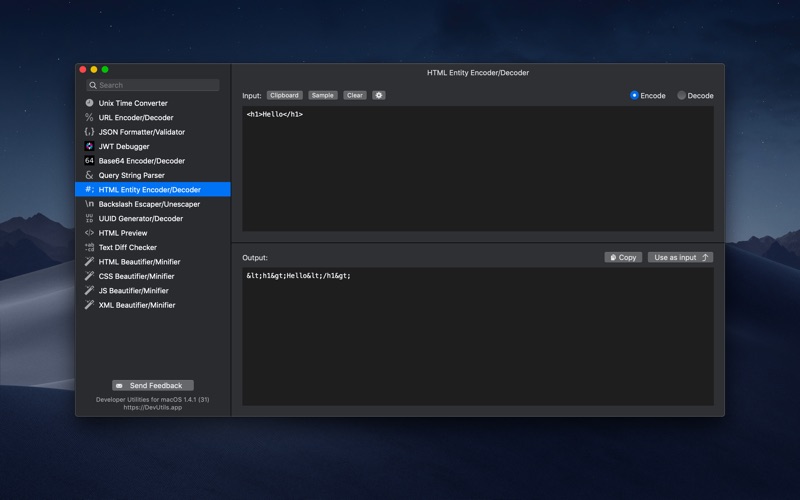Screen dimensions: 800x500
Task: Open input settings gear button
Action: pyautogui.click(x=379, y=96)
